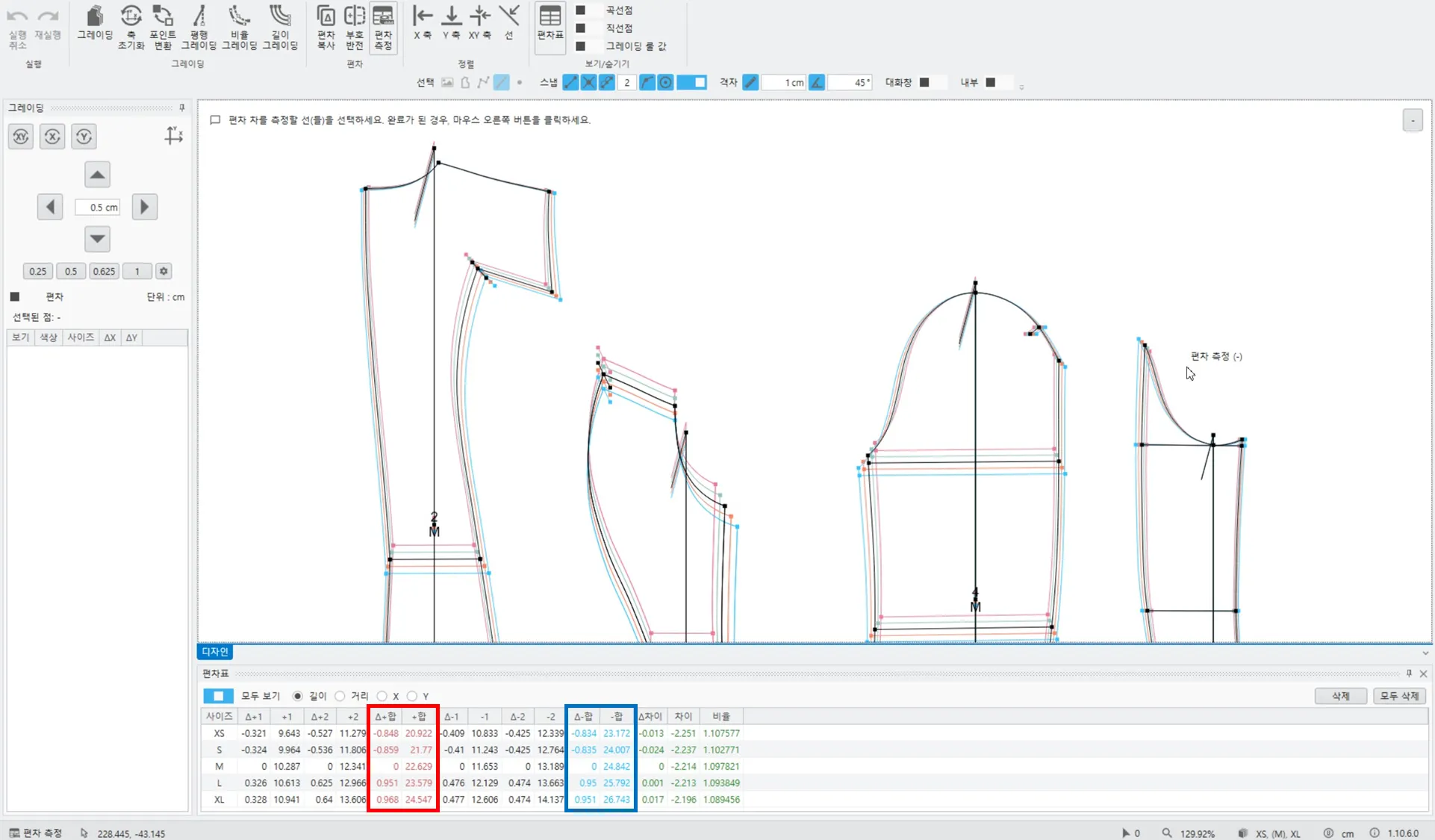Click the 축 초기화 axis reset icon
The image size is (1435, 840).
pos(131,24)
